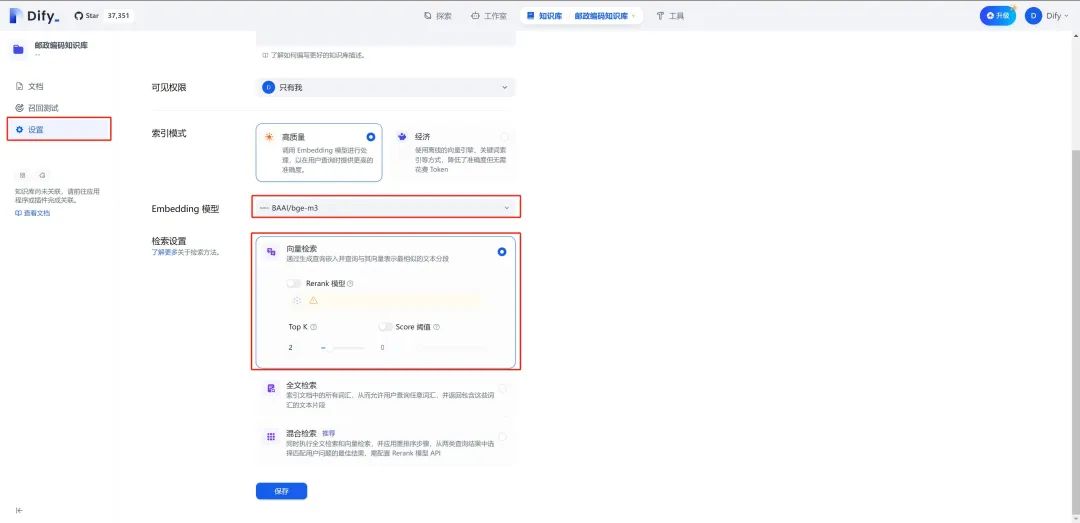Open the Dify account dropdown menu
The height and width of the screenshot is (523, 1080).
(1058, 15)
